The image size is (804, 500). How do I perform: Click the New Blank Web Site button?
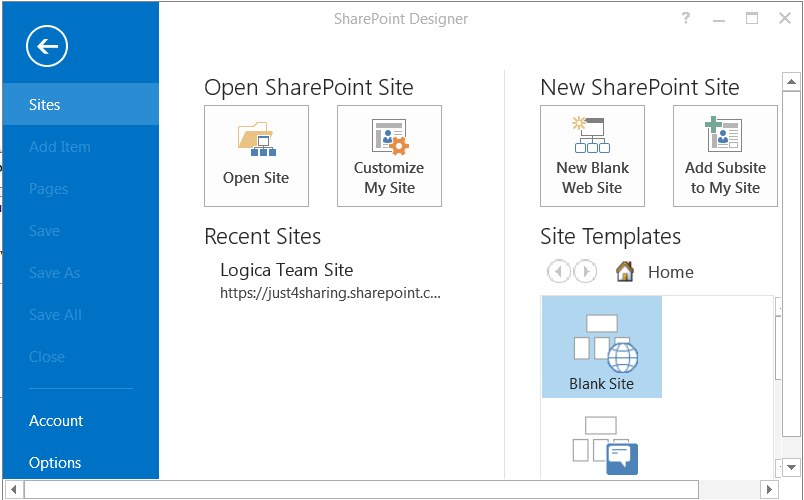[592, 156]
